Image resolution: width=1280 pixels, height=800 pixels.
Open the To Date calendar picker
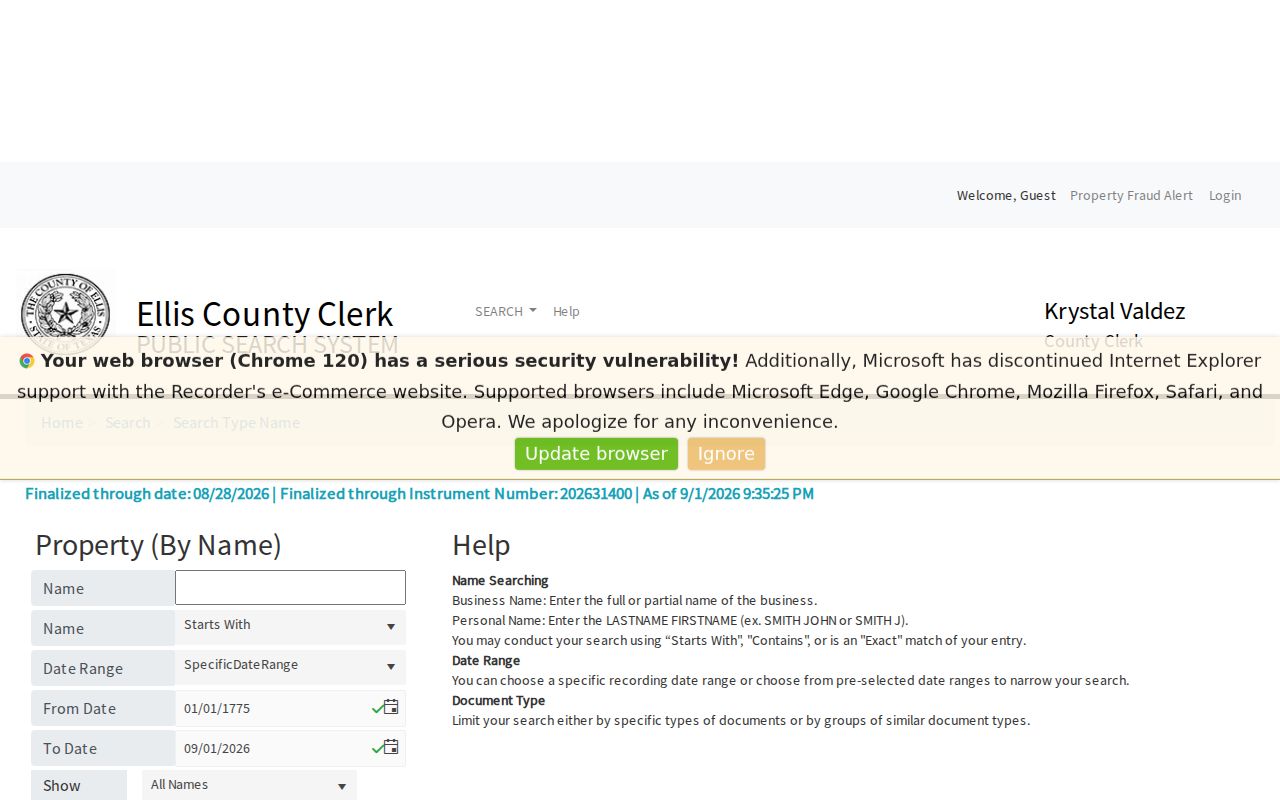click(391, 747)
